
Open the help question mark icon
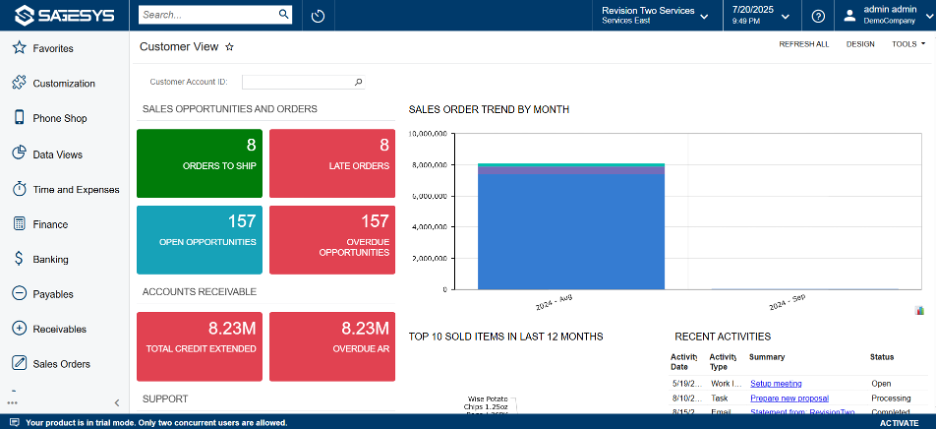[x=818, y=16]
